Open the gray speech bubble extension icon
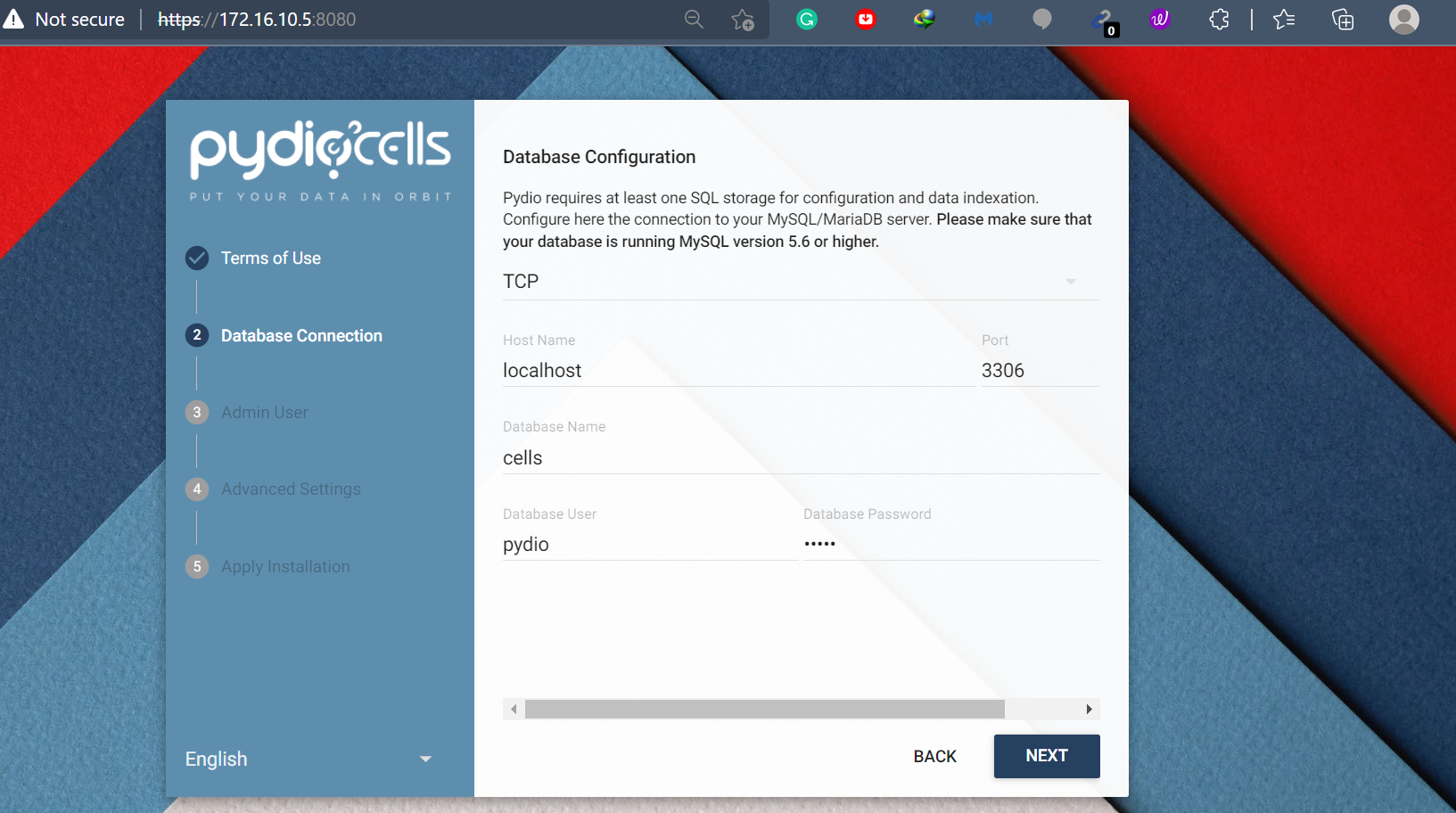Image resolution: width=1456 pixels, height=813 pixels. (x=1042, y=19)
